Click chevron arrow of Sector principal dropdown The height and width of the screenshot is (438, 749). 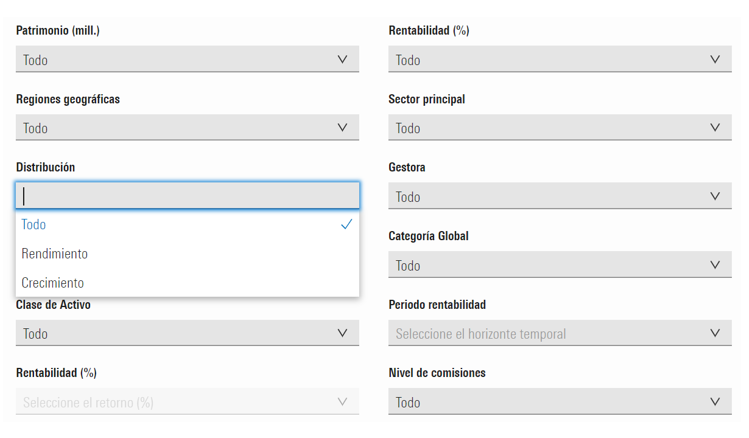coord(715,128)
